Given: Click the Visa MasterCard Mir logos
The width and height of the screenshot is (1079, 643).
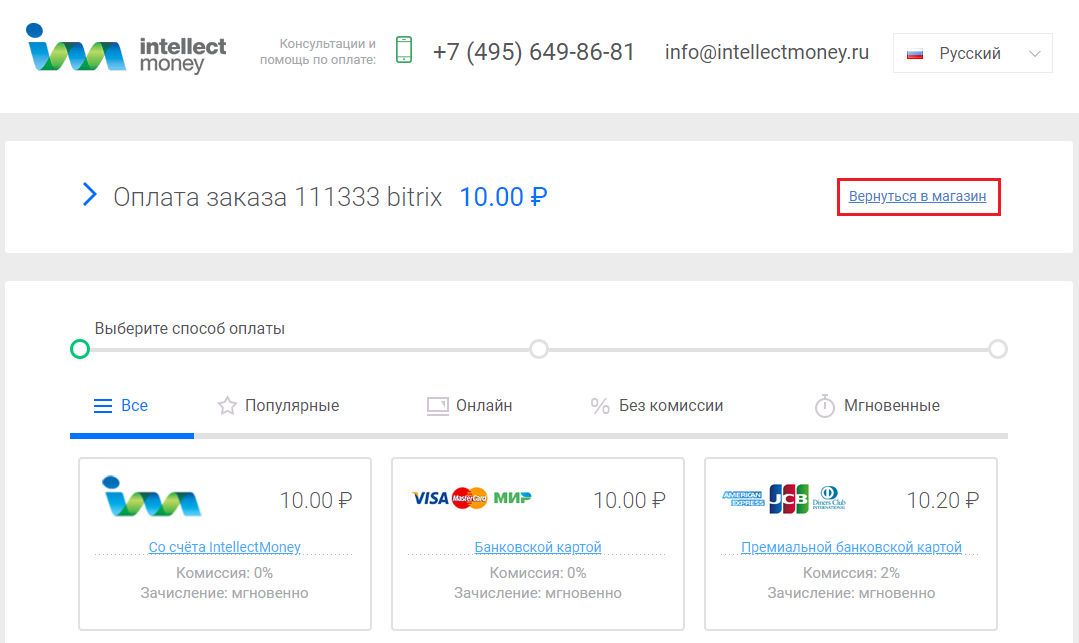Looking at the screenshot, I should pos(471,498).
